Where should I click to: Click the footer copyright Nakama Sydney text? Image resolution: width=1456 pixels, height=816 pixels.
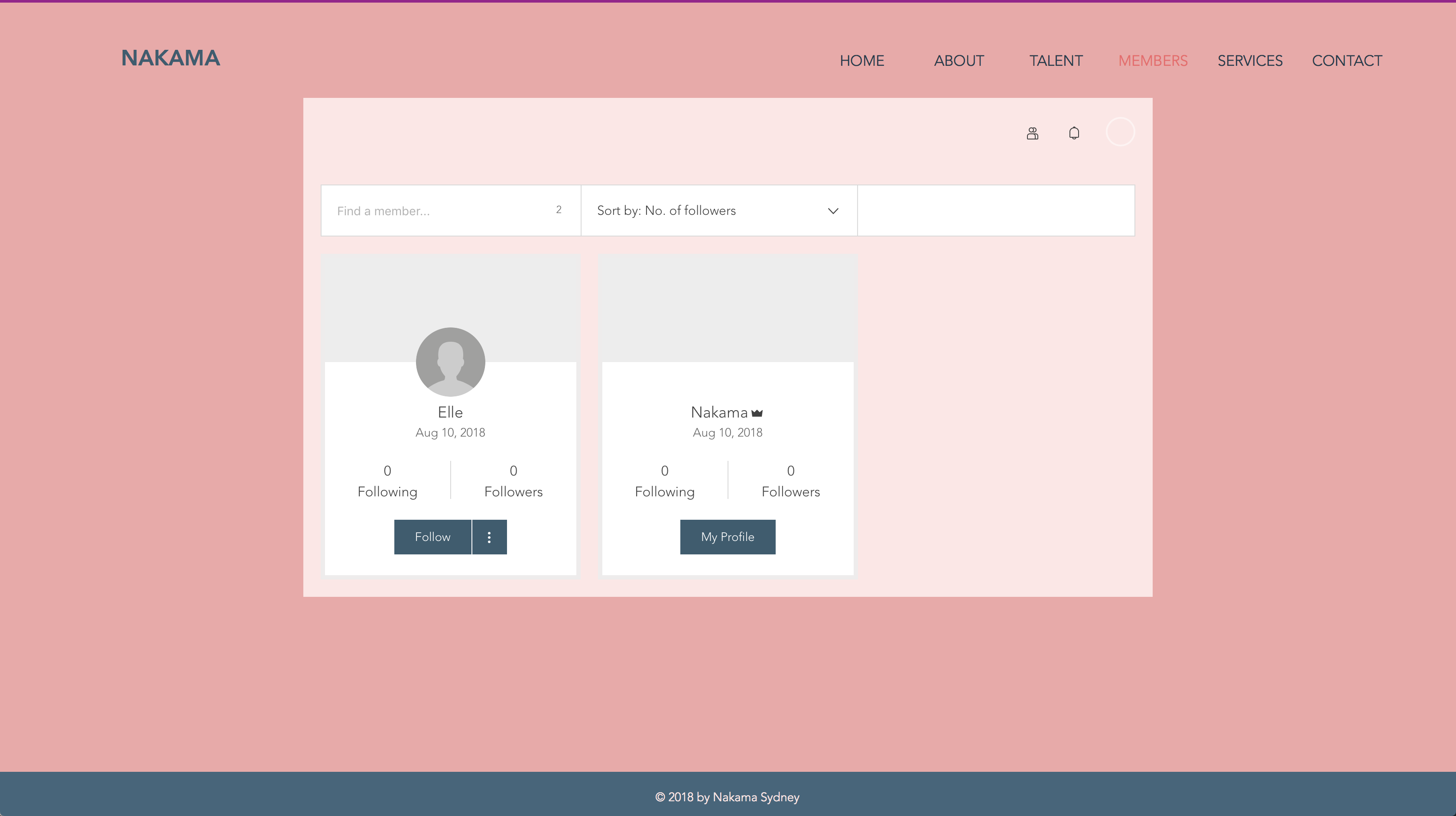727,797
